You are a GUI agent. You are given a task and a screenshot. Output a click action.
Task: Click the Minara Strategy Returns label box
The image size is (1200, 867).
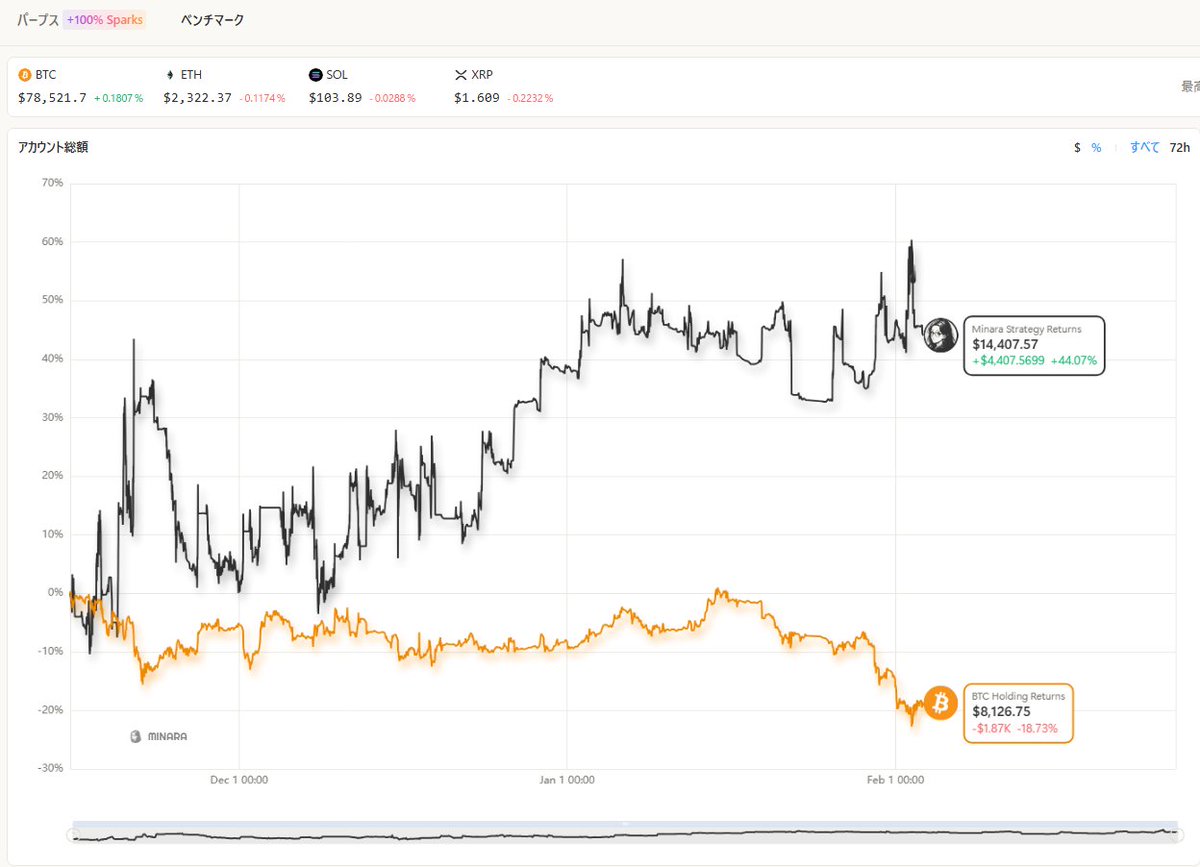click(1034, 345)
